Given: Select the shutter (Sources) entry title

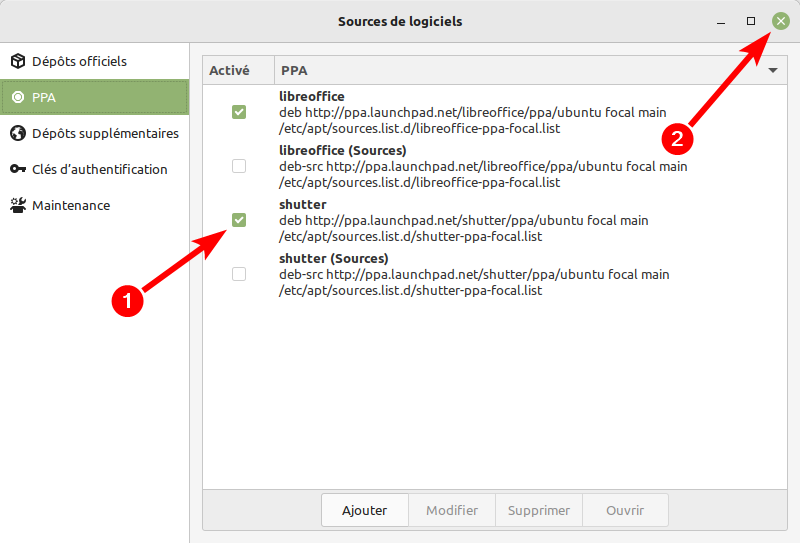Looking at the screenshot, I should coord(334,258).
